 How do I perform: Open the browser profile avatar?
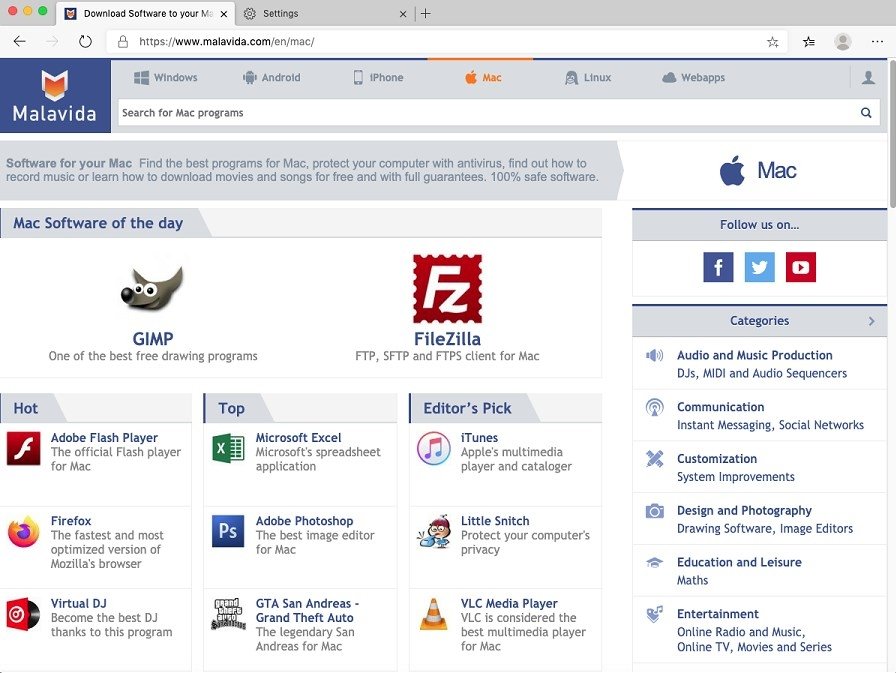click(x=843, y=41)
